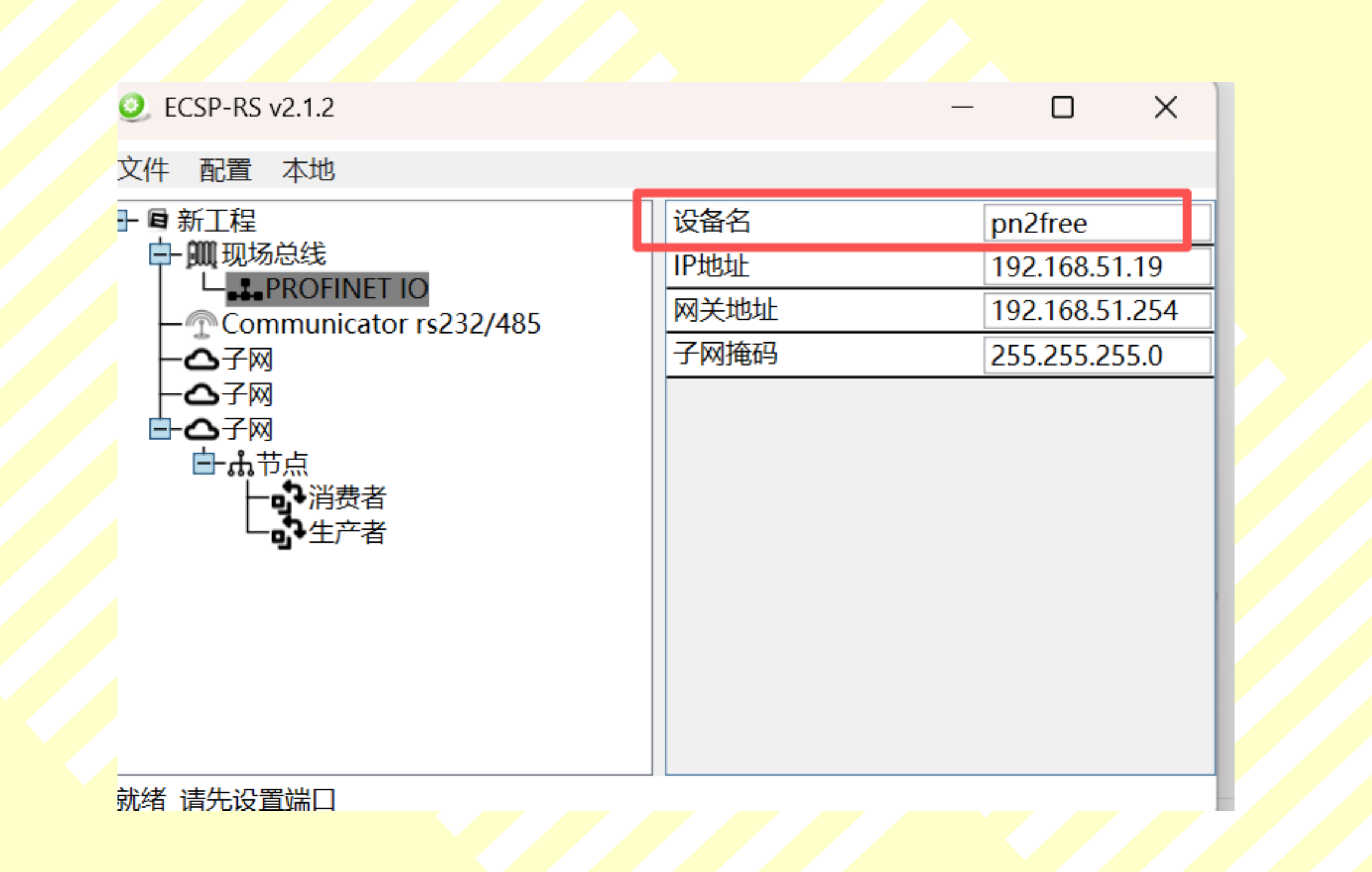The width and height of the screenshot is (1372, 872).
Task: Click the 节点 node hierarchy icon
Action: click(241, 464)
